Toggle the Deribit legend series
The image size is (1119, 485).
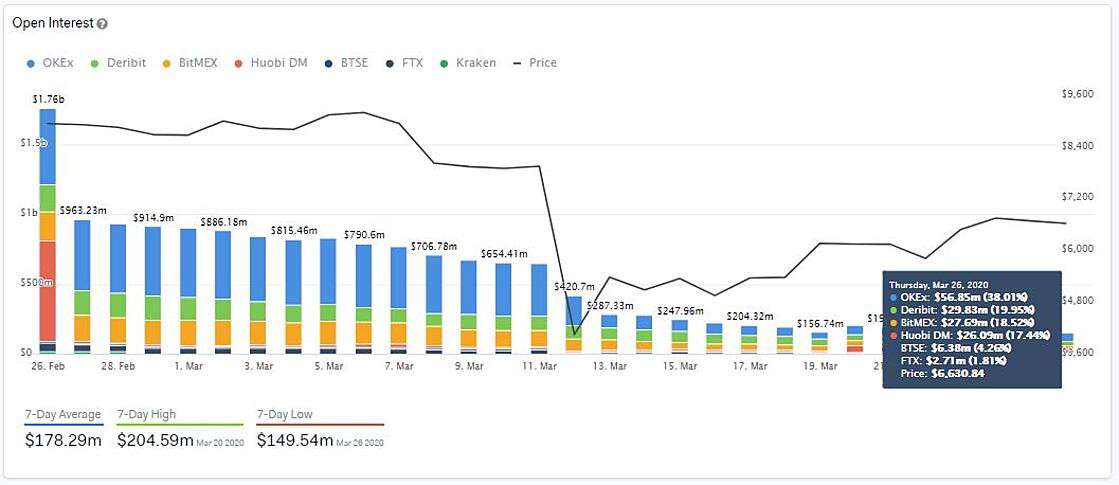coord(118,63)
